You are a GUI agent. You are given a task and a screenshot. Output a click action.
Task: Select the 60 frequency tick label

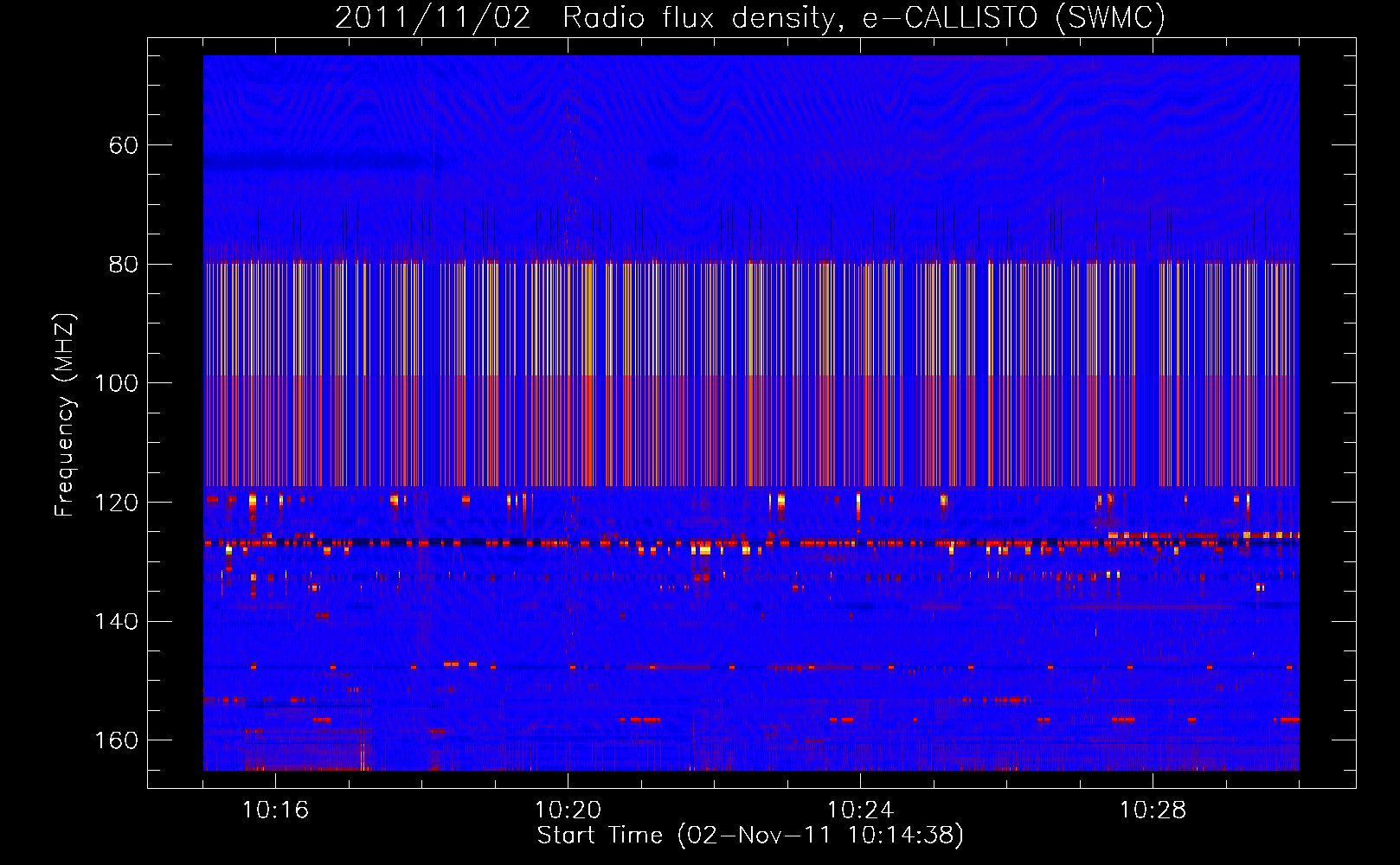(123, 145)
